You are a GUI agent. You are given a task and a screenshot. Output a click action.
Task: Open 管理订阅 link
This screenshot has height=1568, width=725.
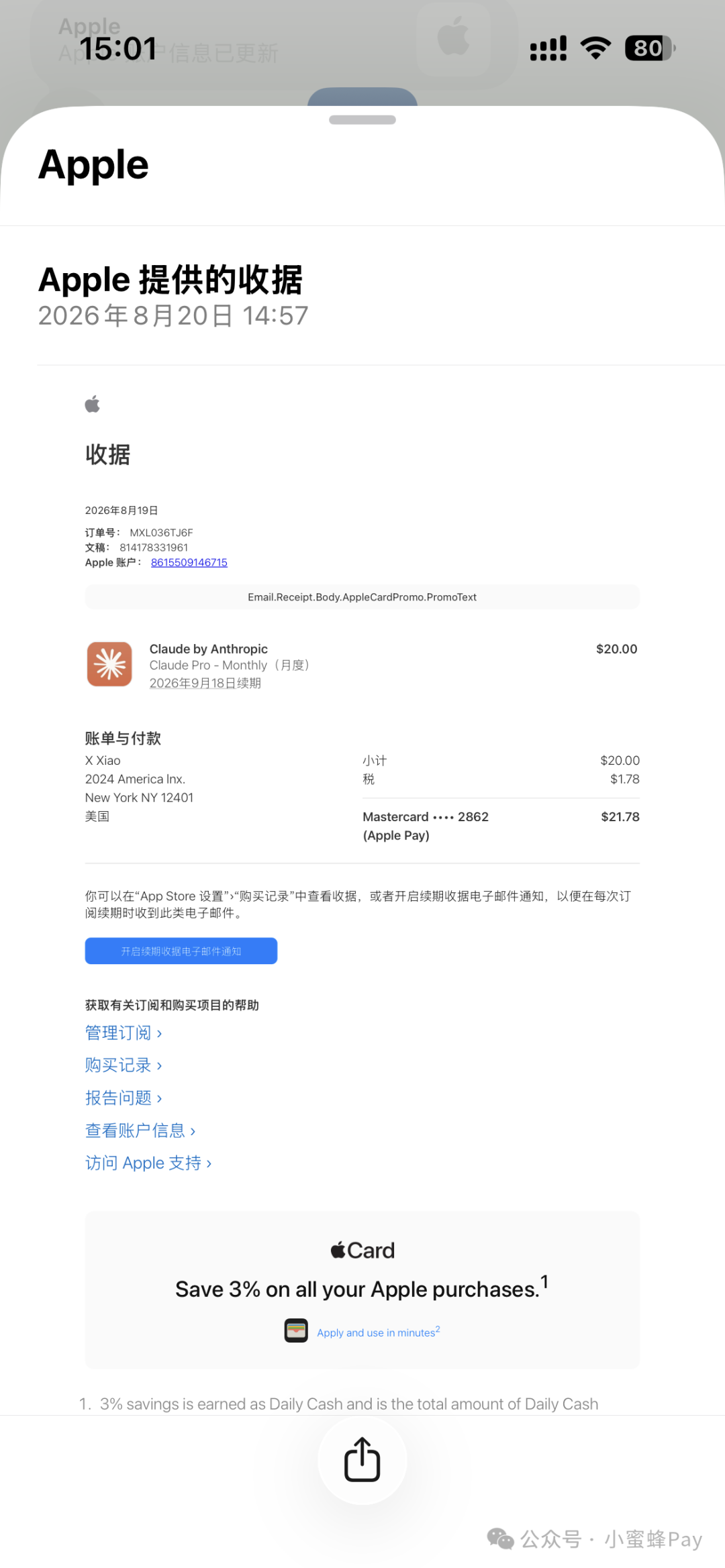pyautogui.click(x=124, y=1033)
